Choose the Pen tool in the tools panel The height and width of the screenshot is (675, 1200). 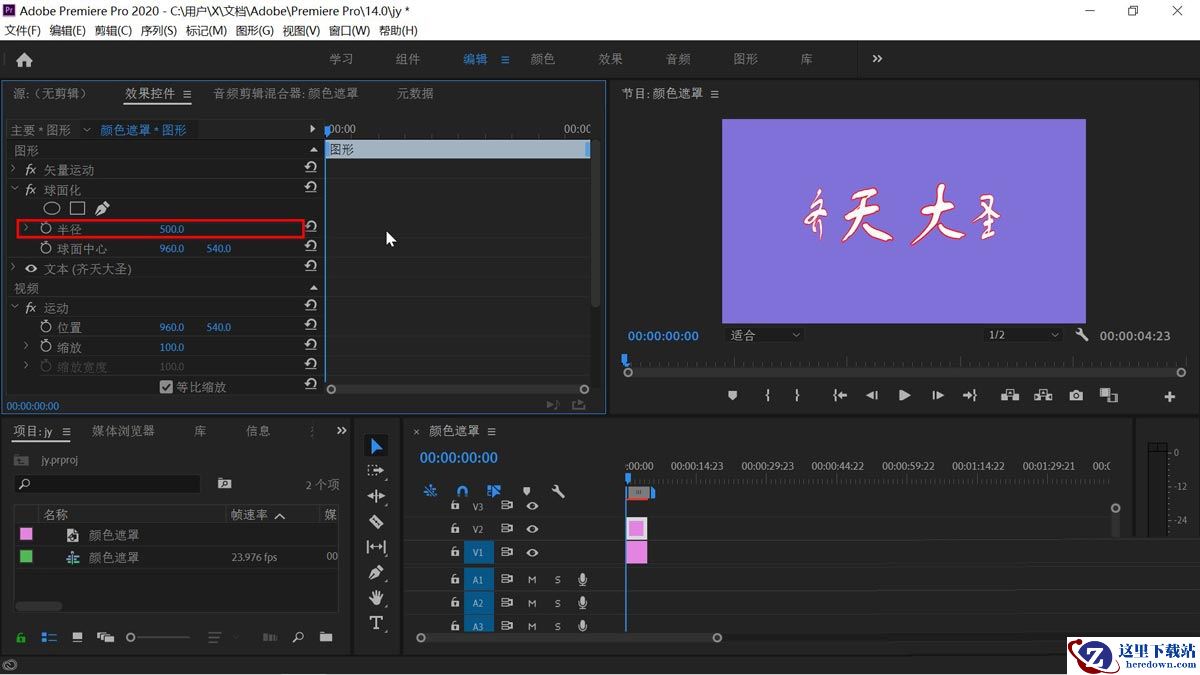click(x=376, y=572)
